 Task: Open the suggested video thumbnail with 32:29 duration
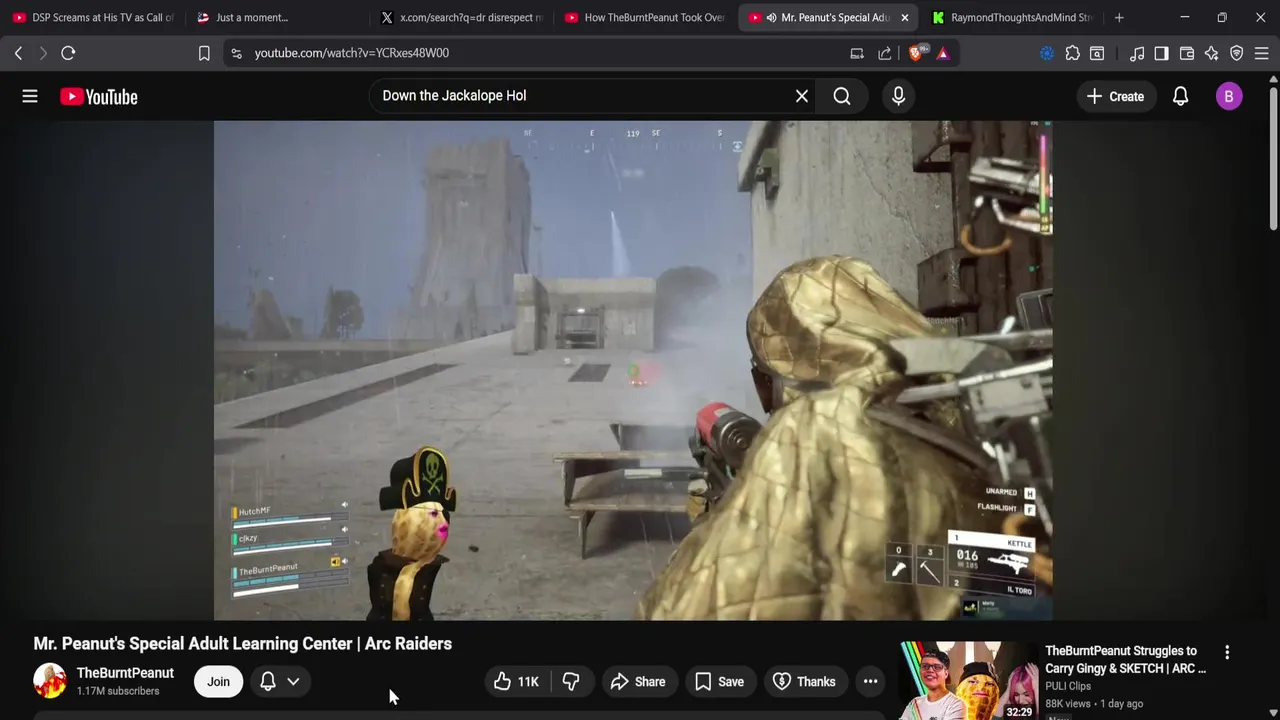(x=968, y=680)
